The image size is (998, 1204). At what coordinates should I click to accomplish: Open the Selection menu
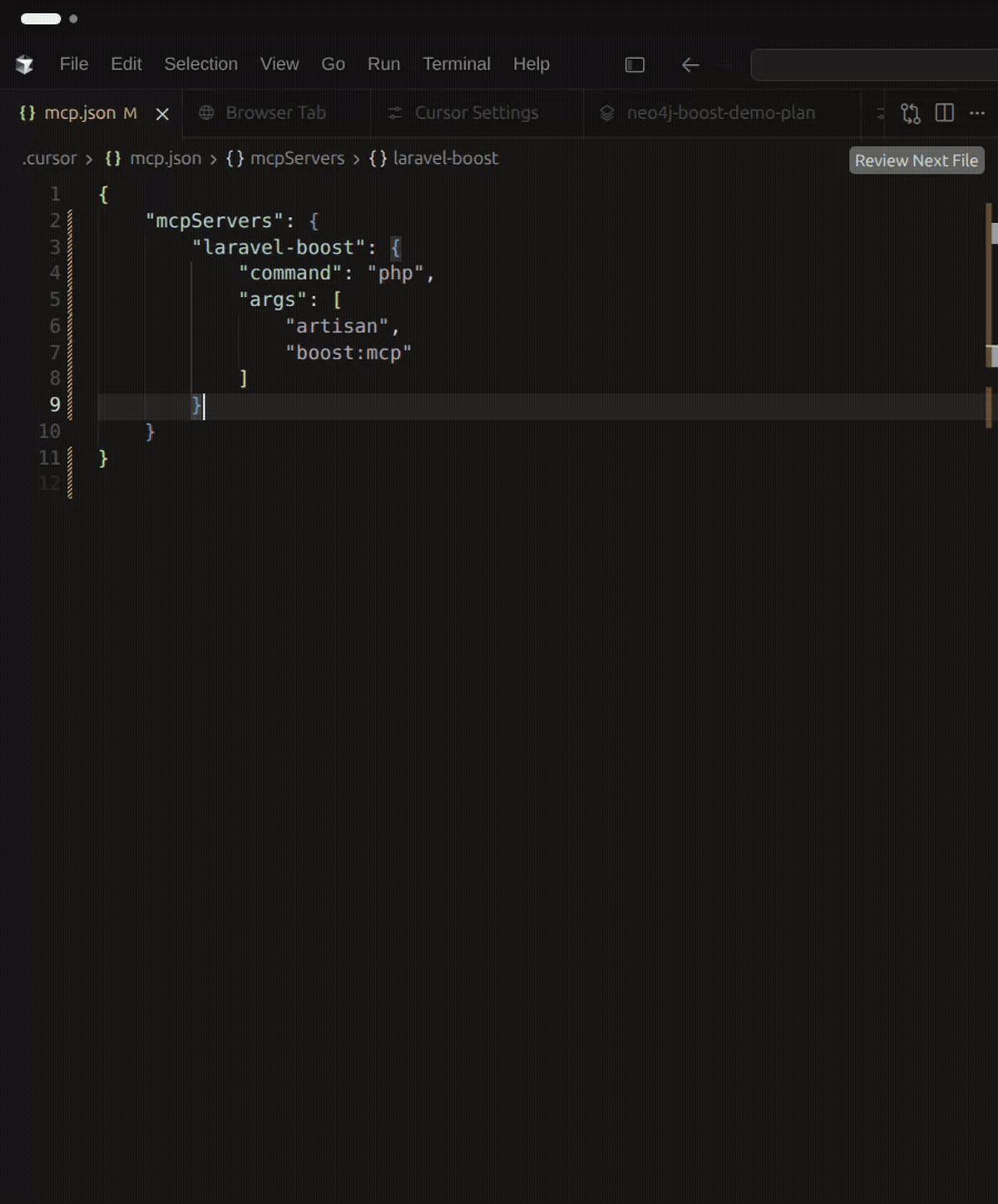coord(200,64)
